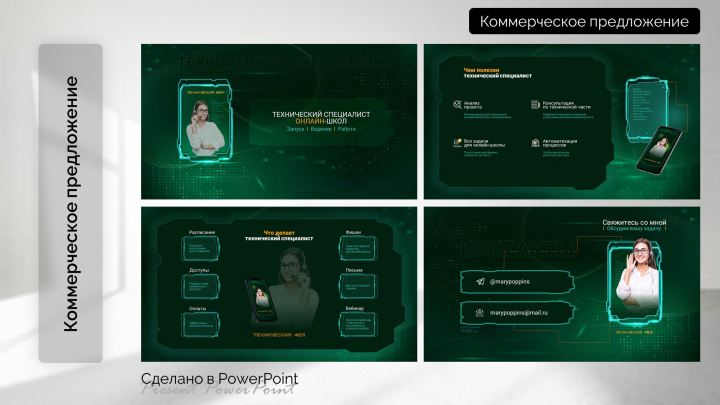Click the Фишки heading

tap(353, 232)
